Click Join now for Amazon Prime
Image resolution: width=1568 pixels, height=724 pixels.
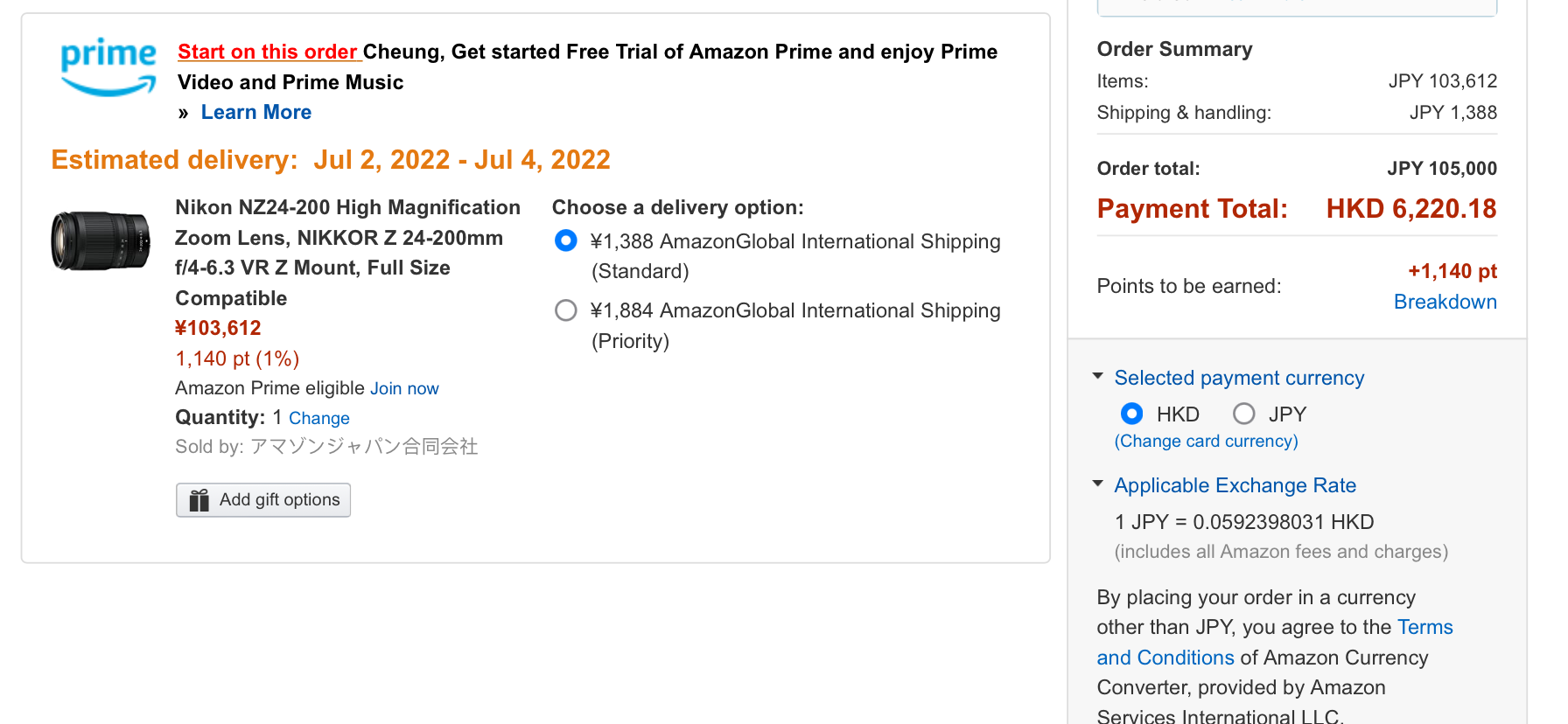point(404,389)
